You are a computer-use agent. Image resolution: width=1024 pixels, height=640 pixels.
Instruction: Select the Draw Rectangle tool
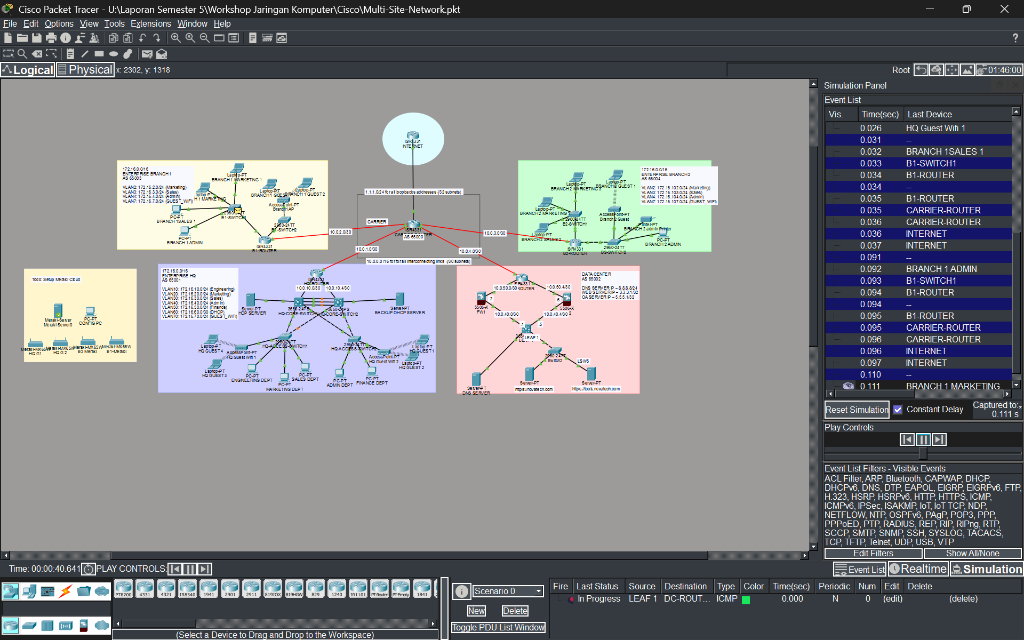[x=99, y=54]
